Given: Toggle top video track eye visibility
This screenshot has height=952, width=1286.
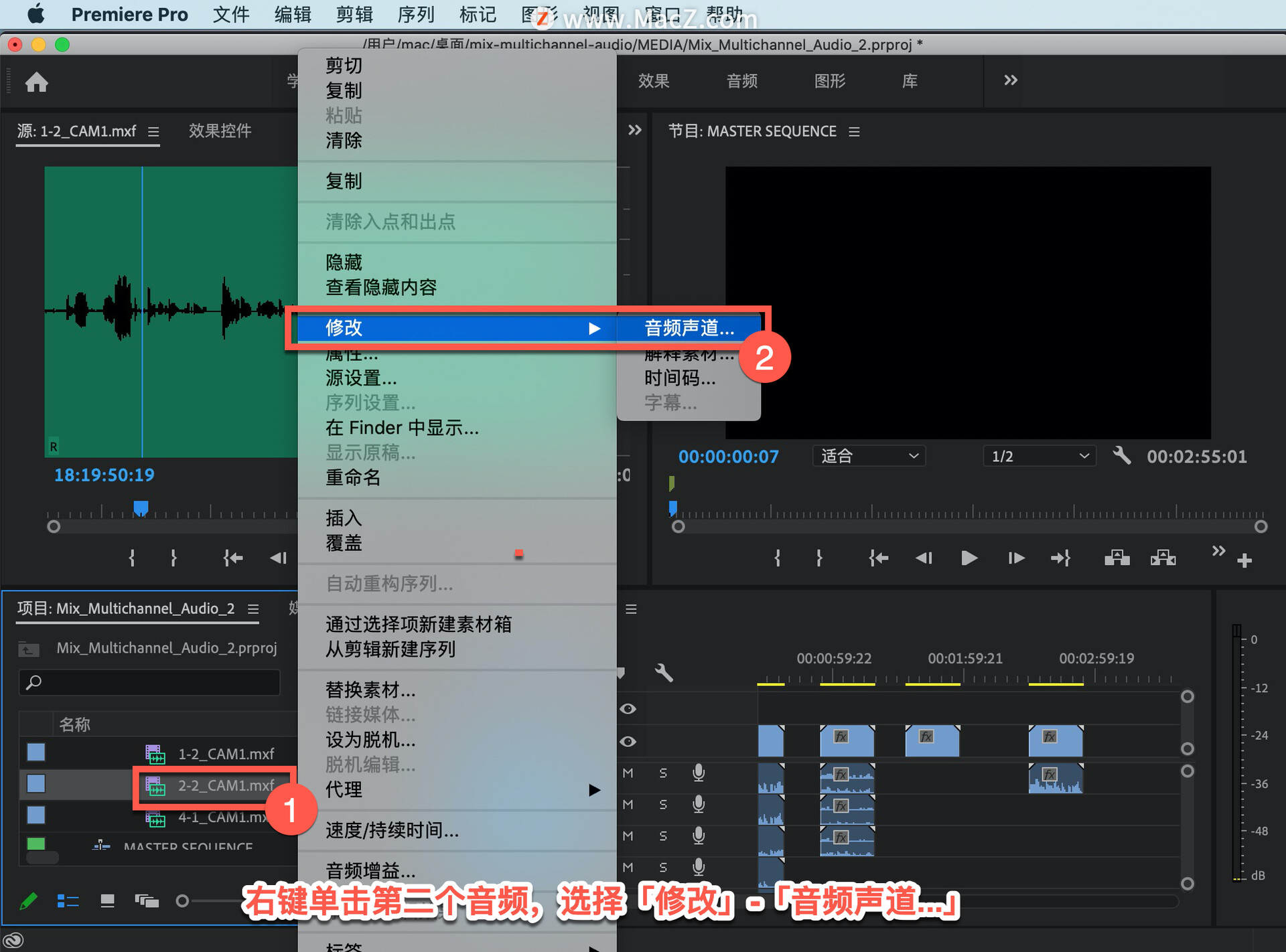Looking at the screenshot, I should click(628, 708).
